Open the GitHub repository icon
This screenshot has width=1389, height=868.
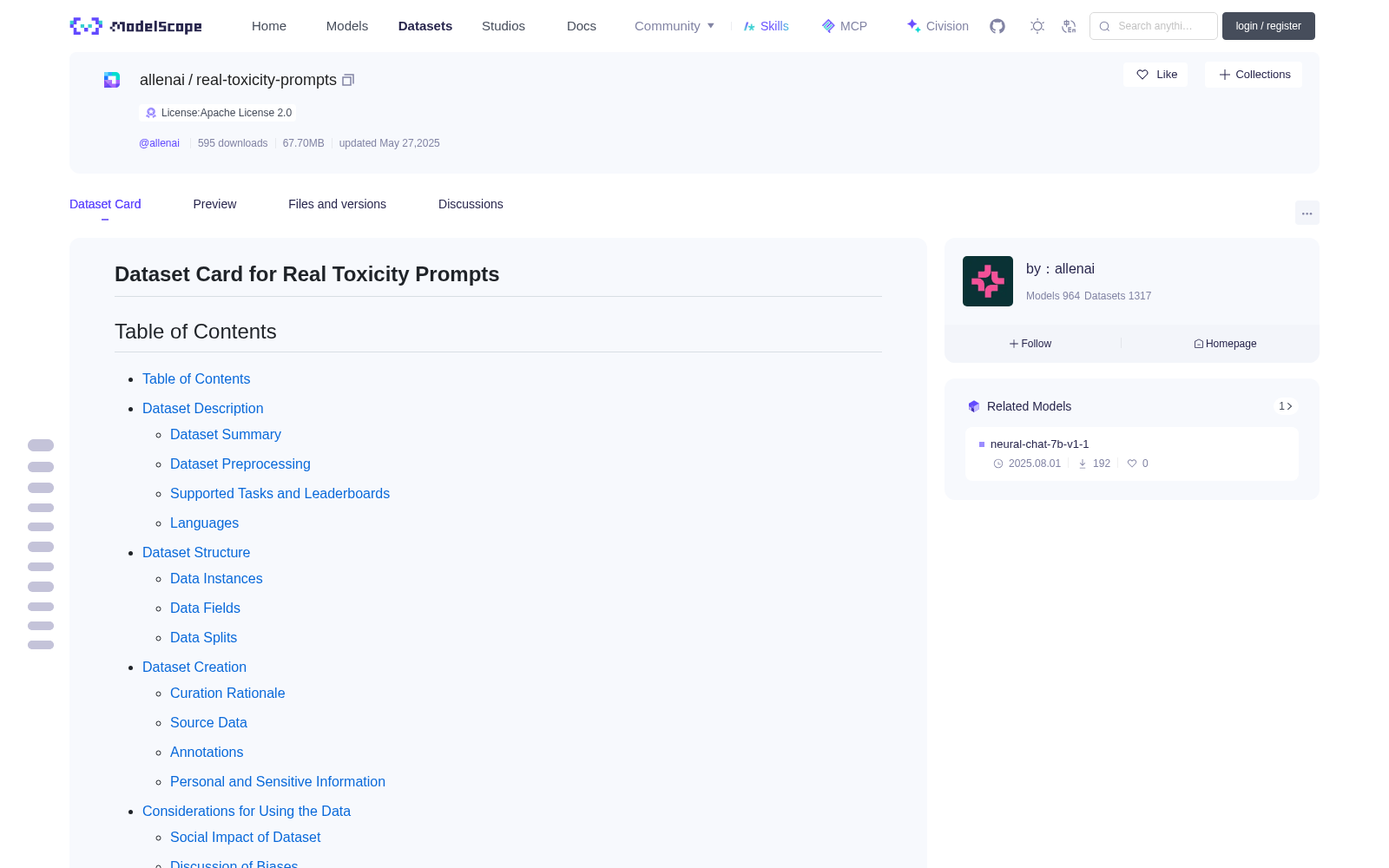coord(997,26)
